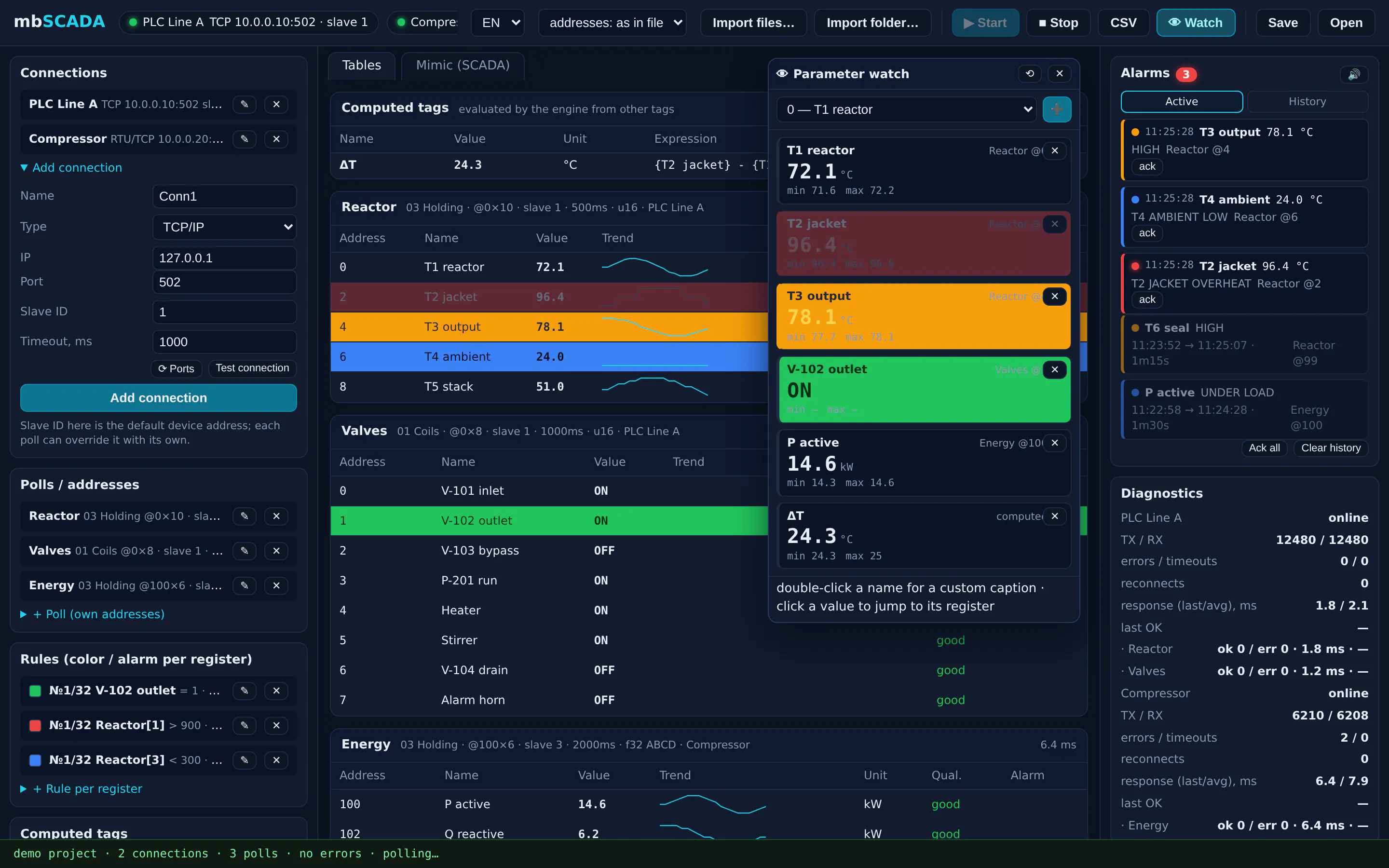The image size is (1389, 868).
Task: Click the alarm sound speaker icon
Action: [1354, 74]
